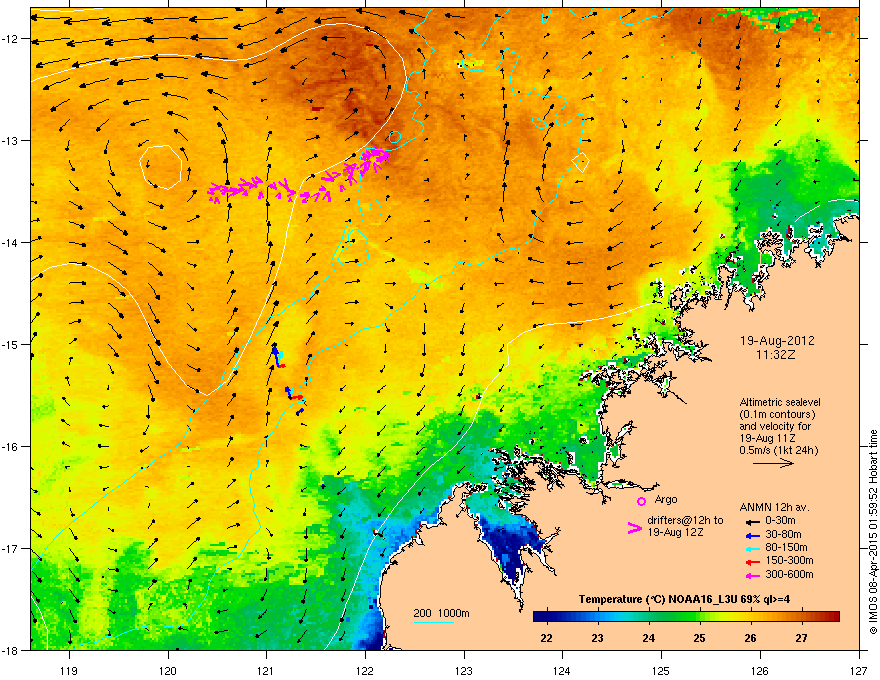This screenshot has height=680, width=880.
Task: Click the Argo legend label
Action: click(x=666, y=499)
